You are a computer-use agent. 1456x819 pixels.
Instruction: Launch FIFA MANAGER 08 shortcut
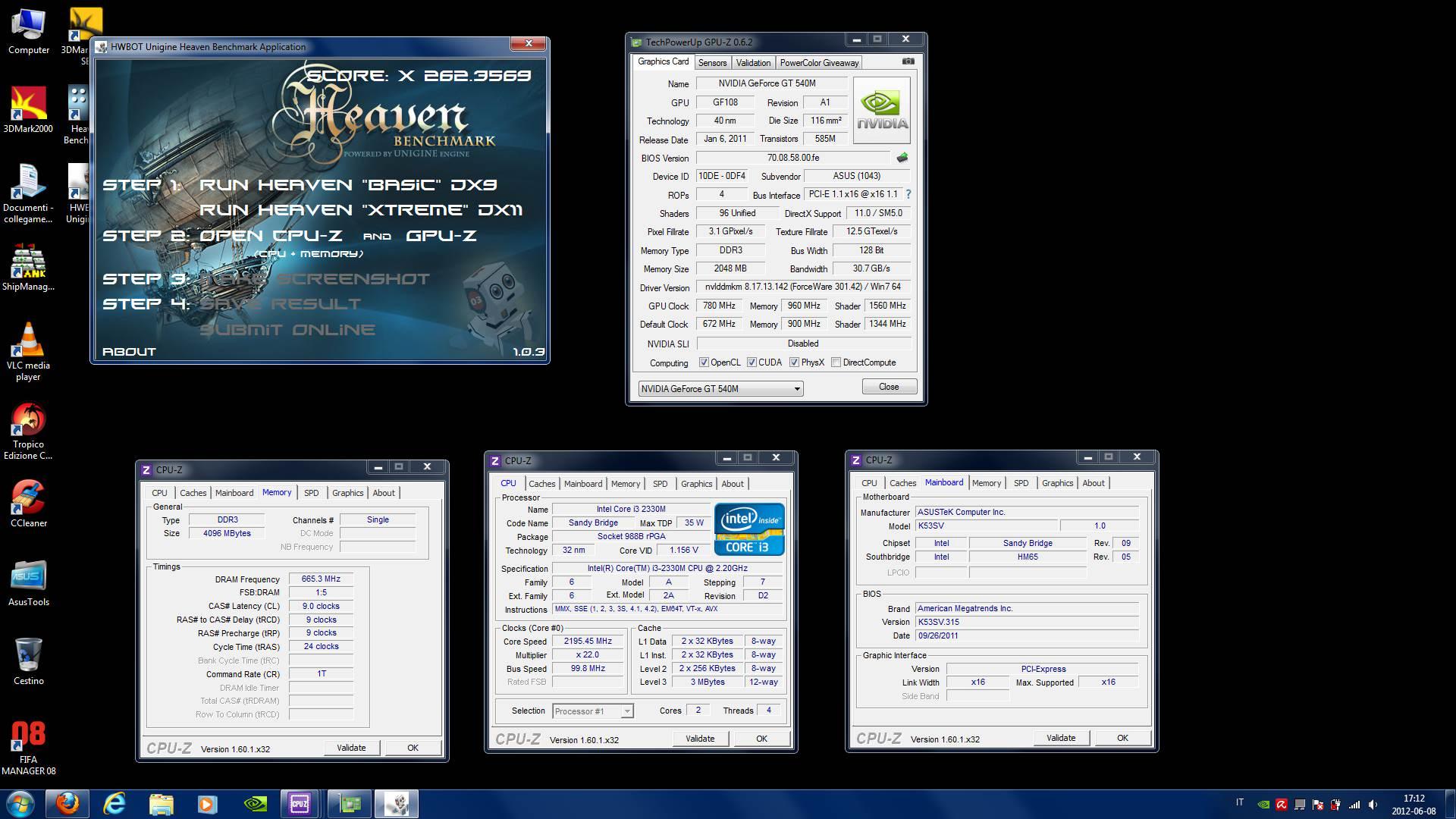pyautogui.click(x=29, y=747)
